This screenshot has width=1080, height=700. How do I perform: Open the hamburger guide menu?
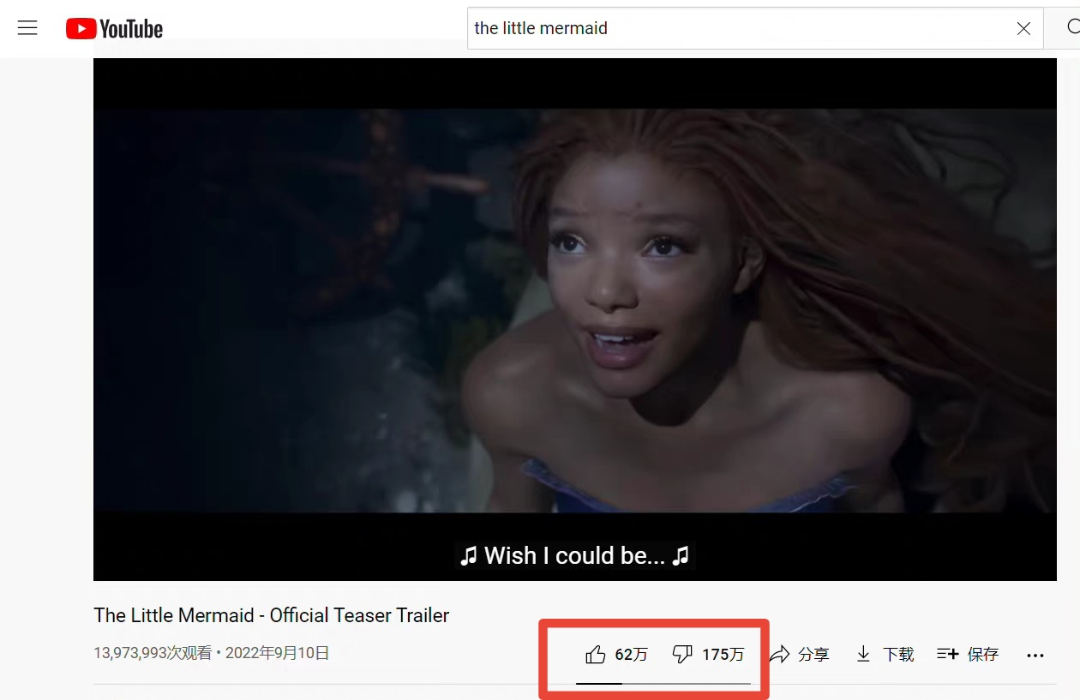[x=28, y=28]
